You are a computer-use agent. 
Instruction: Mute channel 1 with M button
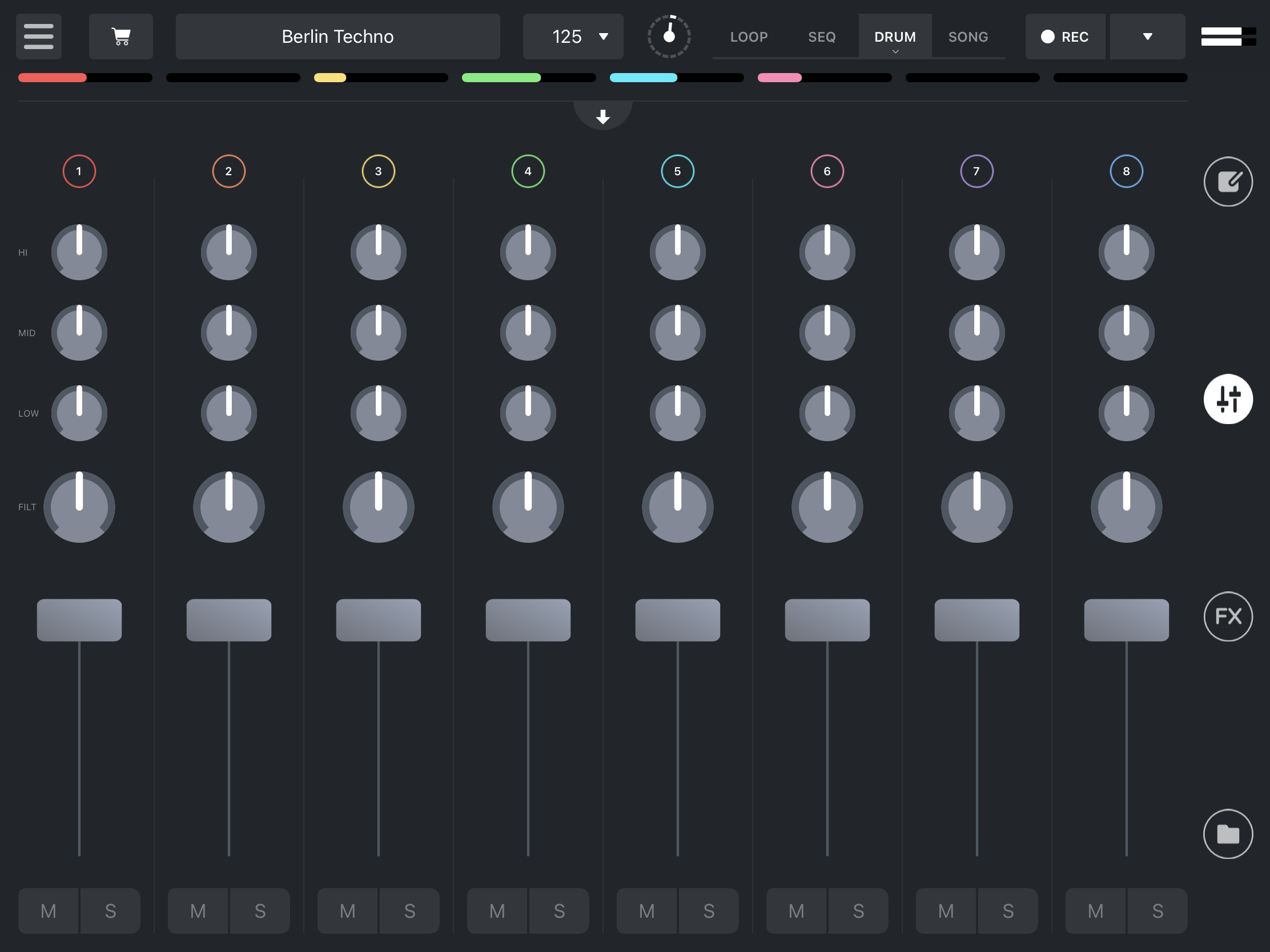point(48,911)
